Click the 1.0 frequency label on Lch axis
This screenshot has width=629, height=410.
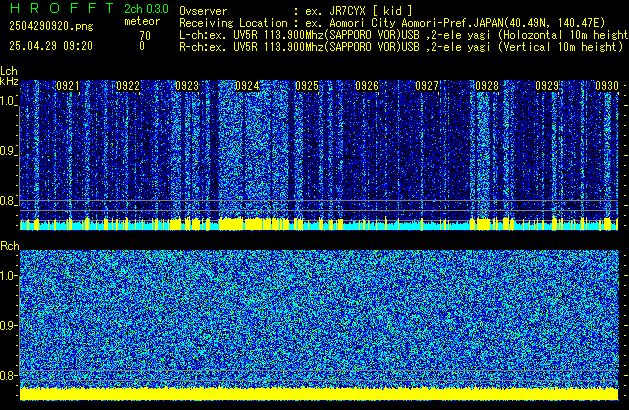[8, 101]
